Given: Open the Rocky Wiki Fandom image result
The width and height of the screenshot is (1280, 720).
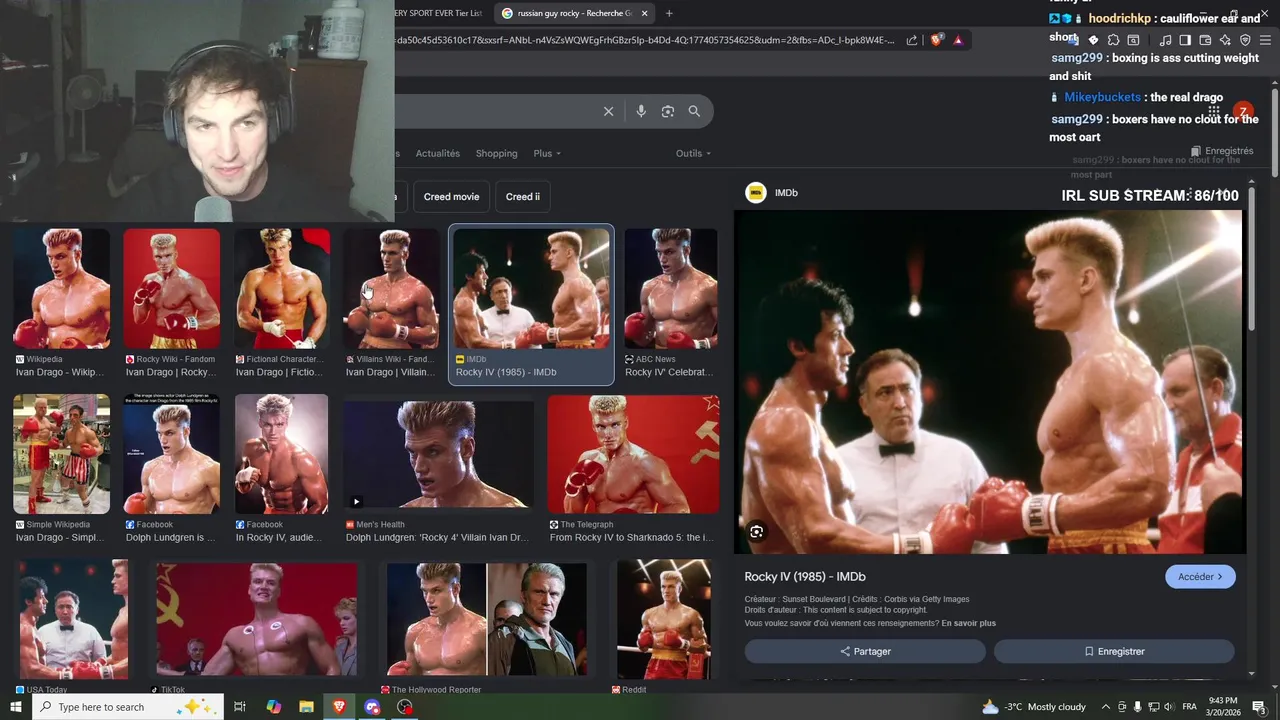Looking at the screenshot, I should click(x=172, y=289).
